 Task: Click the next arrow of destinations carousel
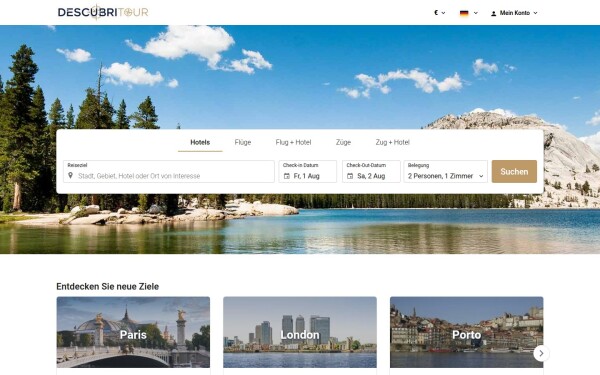541,353
